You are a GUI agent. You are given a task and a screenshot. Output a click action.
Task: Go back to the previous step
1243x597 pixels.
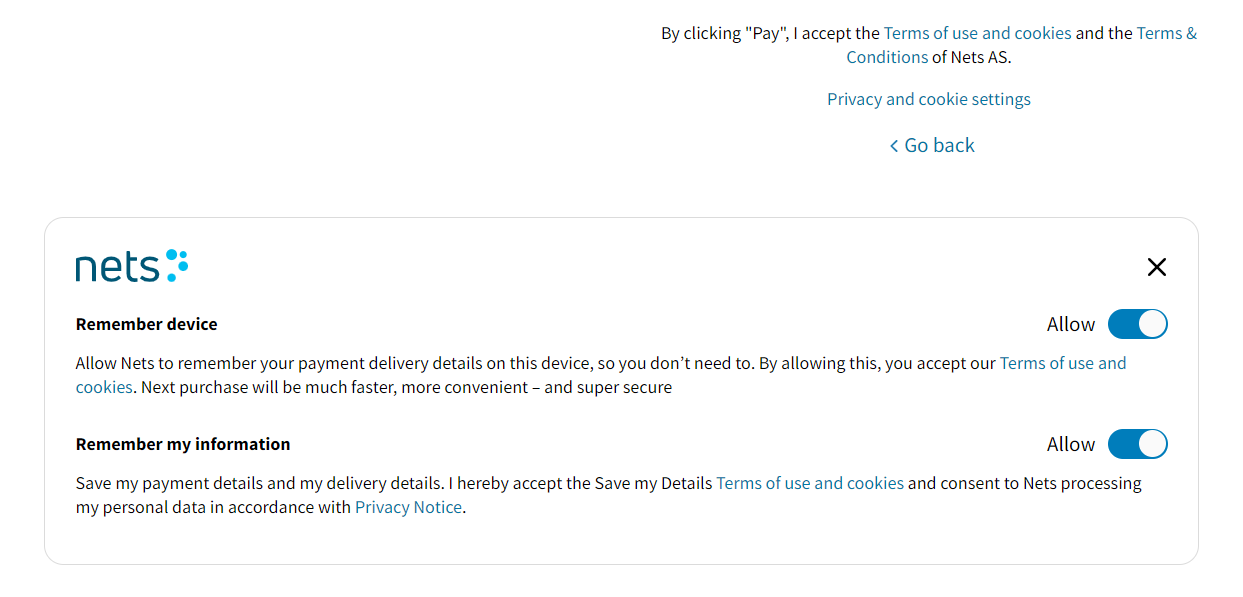click(x=939, y=145)
